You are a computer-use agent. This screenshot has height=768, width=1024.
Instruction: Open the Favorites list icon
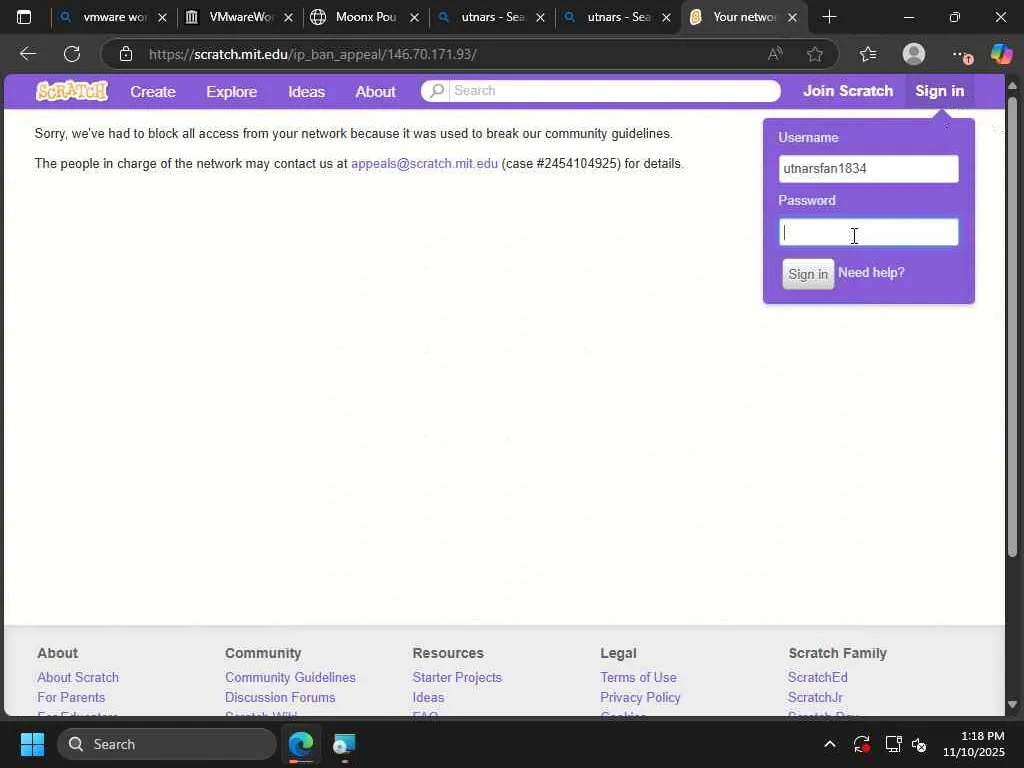[x=868, y=54]
